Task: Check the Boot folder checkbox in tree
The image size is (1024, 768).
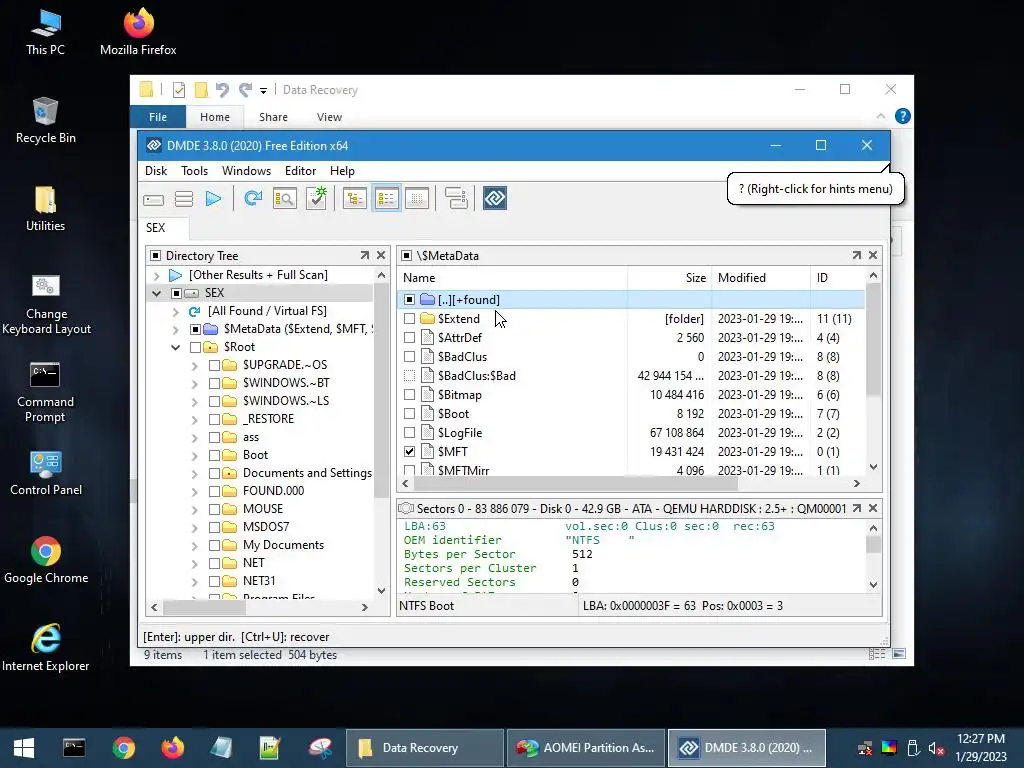Action: coord(214,455)
